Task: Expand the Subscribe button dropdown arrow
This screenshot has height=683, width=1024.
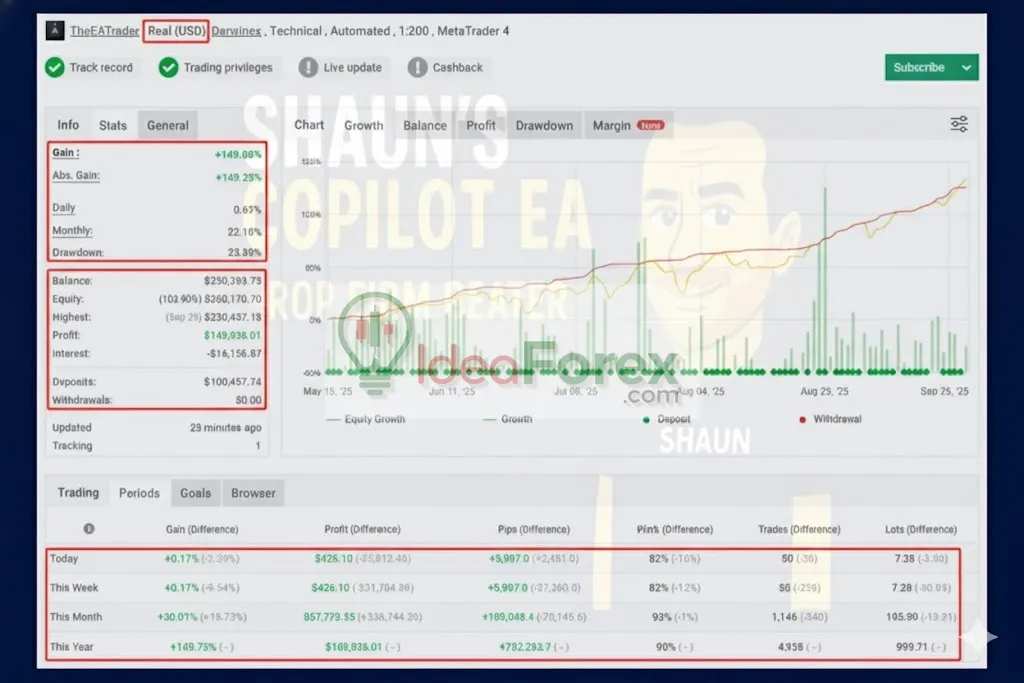Action: pyautogui.click(x=966, y=67)
